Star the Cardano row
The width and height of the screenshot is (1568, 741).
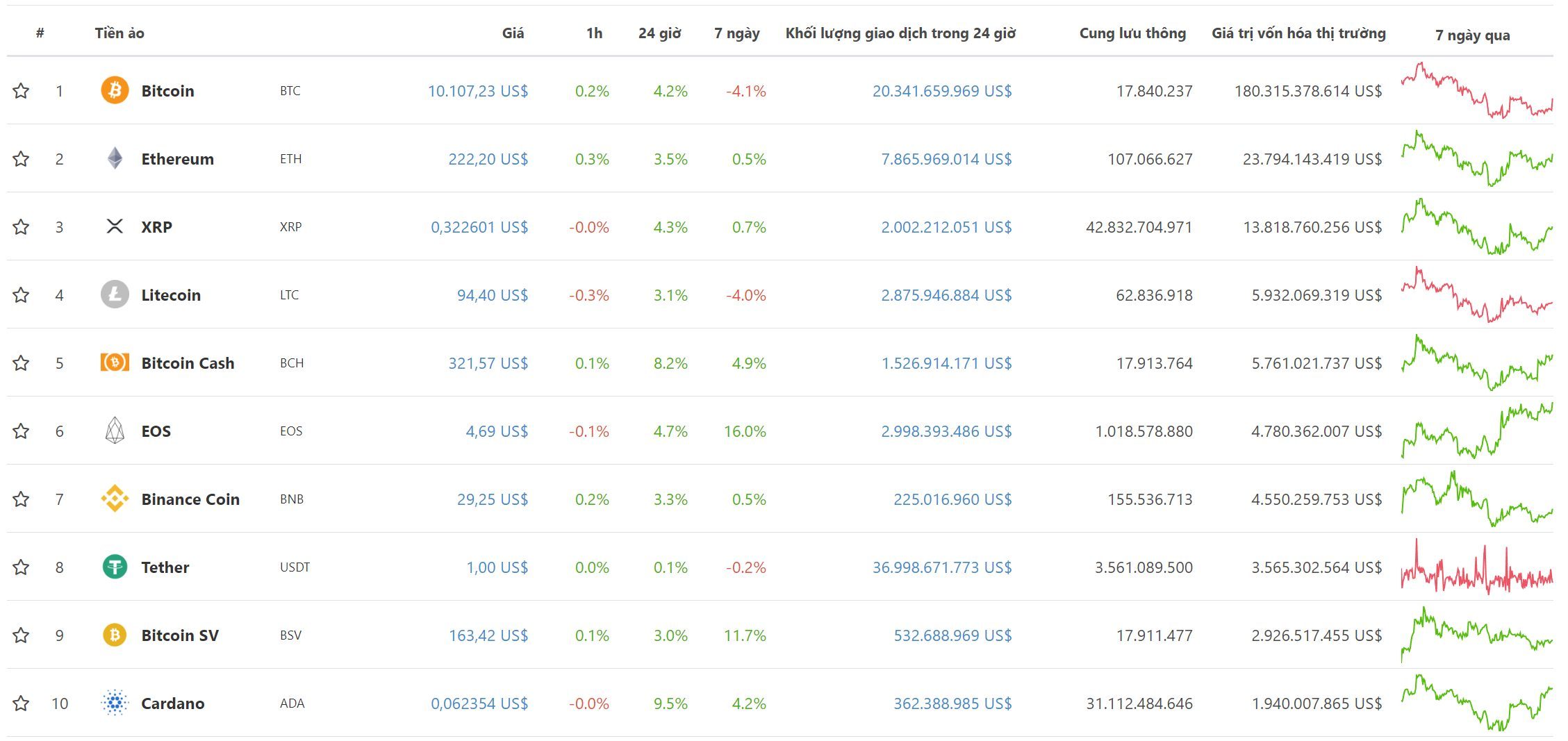click(21, 703)
